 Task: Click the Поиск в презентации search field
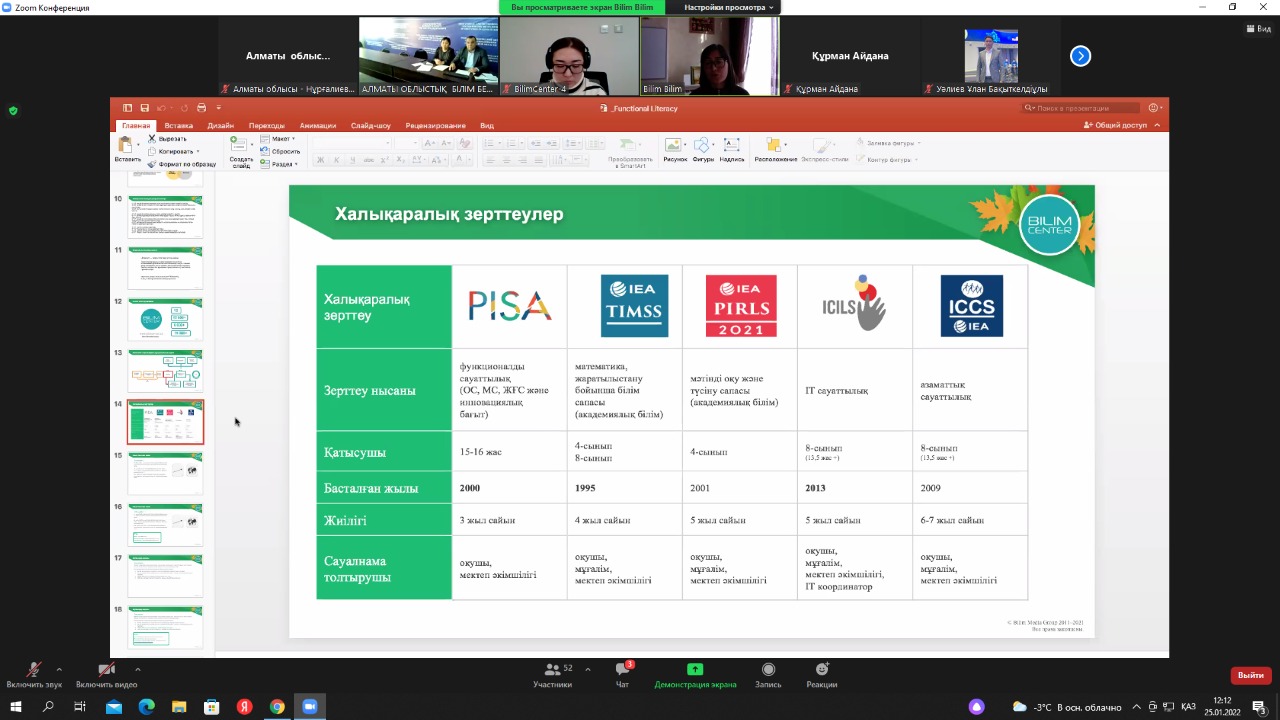click(1080, 108)
